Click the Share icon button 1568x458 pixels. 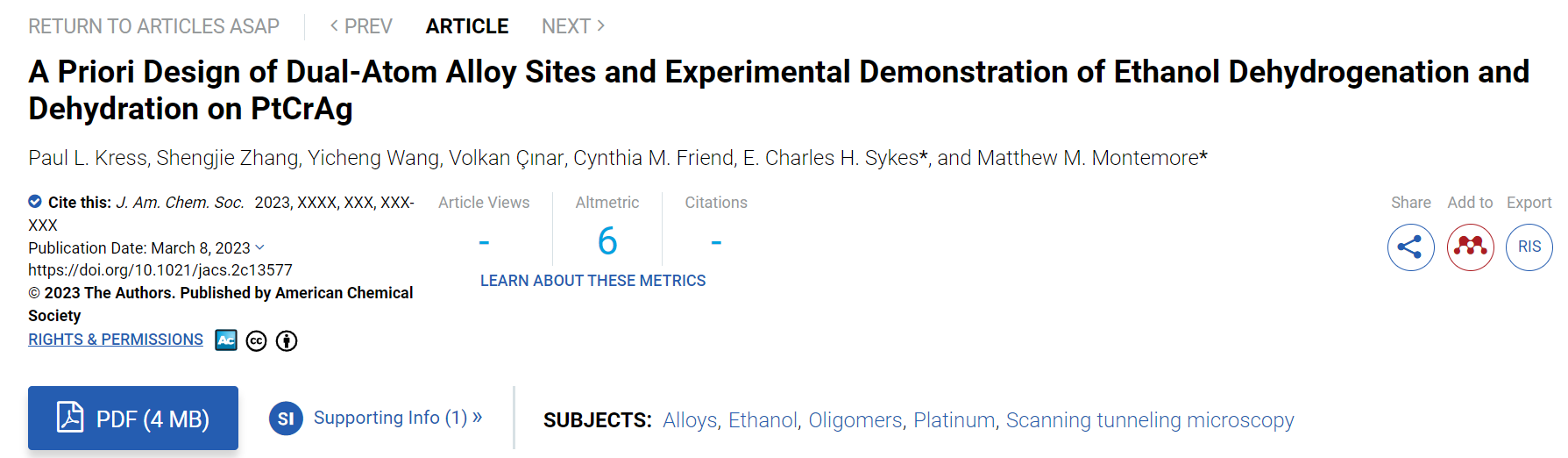(x=1410, y=247)
